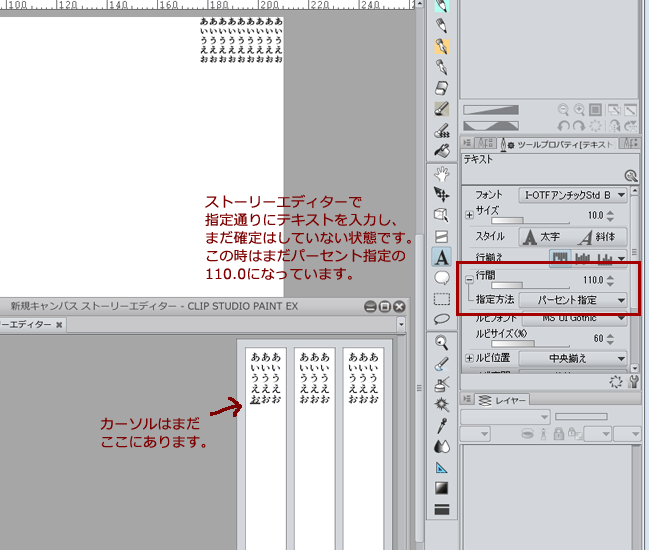
Task: Expand the サイズ plus expander
Action: pos(469,215)
